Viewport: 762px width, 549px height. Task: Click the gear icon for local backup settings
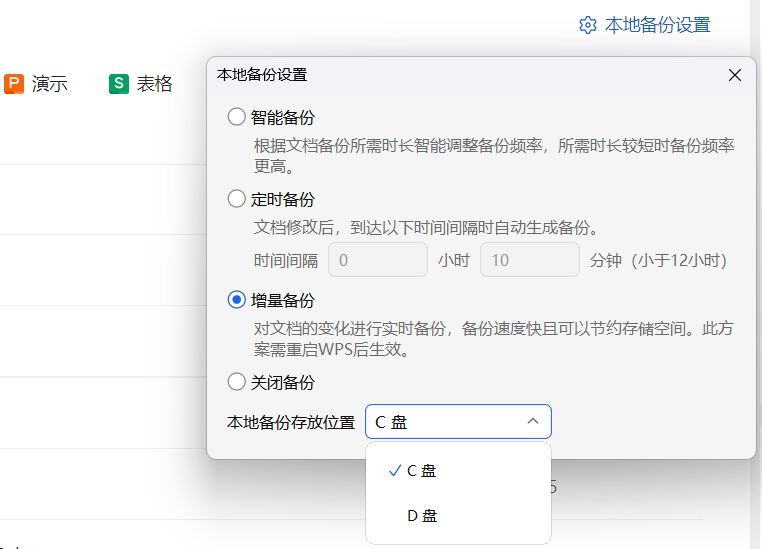[588, 25]
